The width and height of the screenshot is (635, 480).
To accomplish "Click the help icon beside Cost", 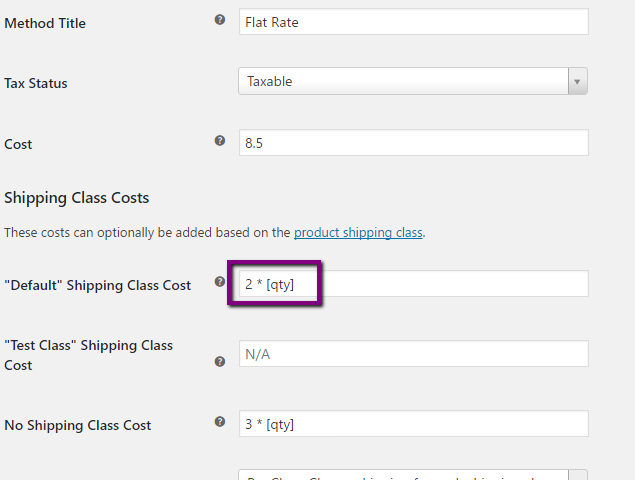I will point(220,141).
